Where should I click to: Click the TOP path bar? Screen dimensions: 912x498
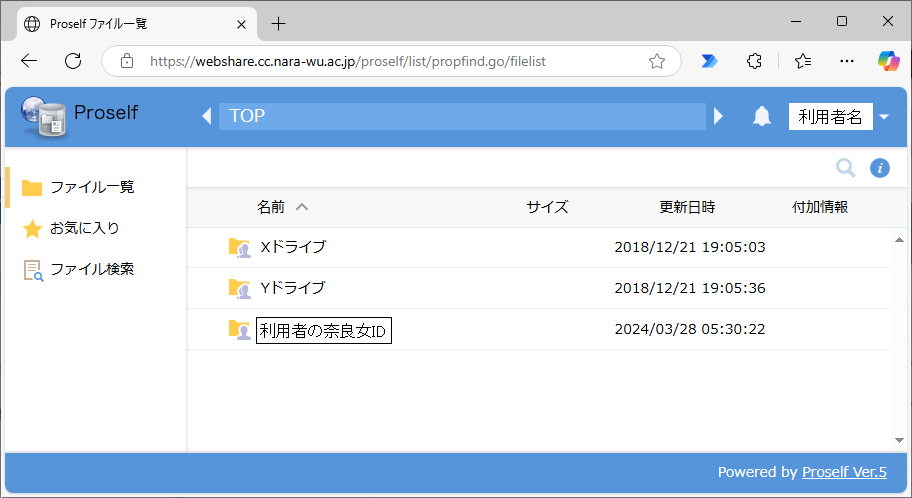(462, 116)
